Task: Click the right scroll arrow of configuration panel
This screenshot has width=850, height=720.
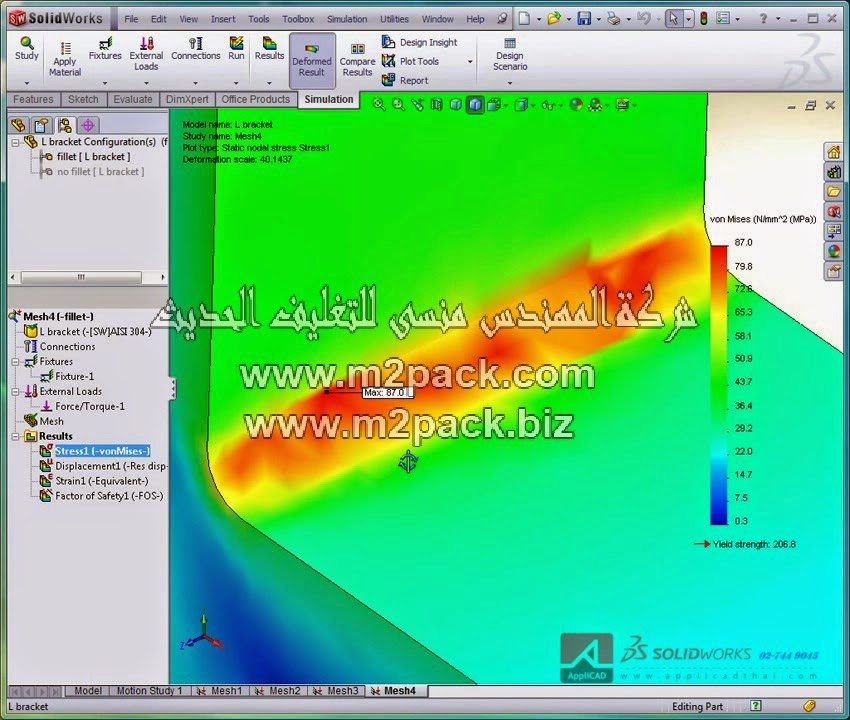Action: point(162,277)
